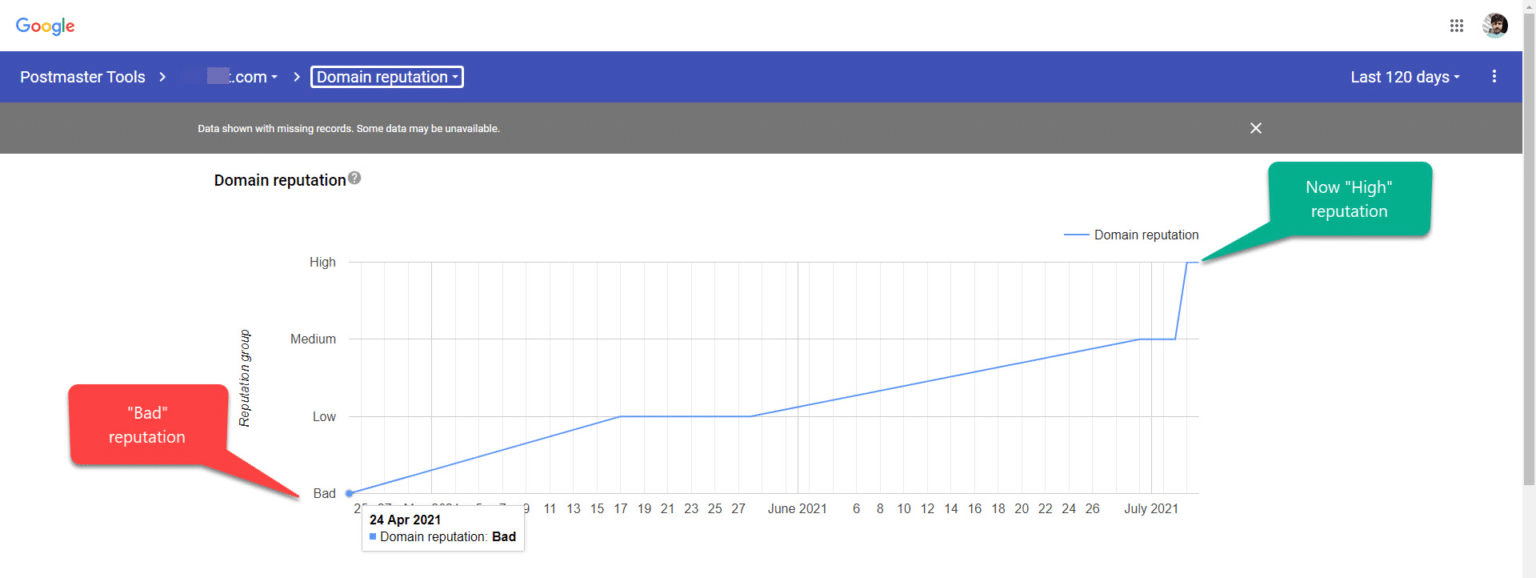Click the Bad data point on chart
The width and height of the screenshot is (1536, 578).
tap(349, 493)
